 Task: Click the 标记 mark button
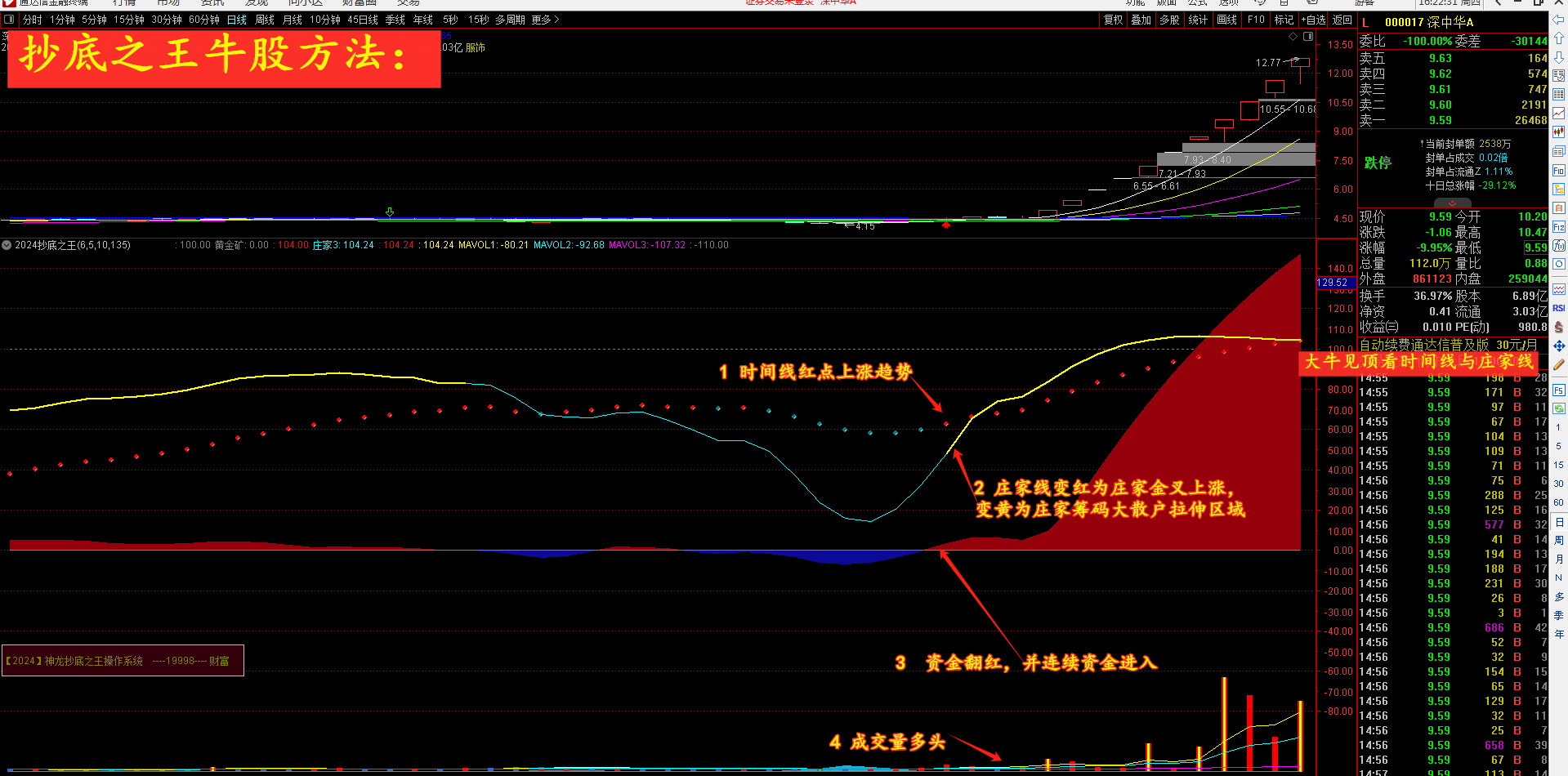pyautogui.click(x=1284, y=20)
